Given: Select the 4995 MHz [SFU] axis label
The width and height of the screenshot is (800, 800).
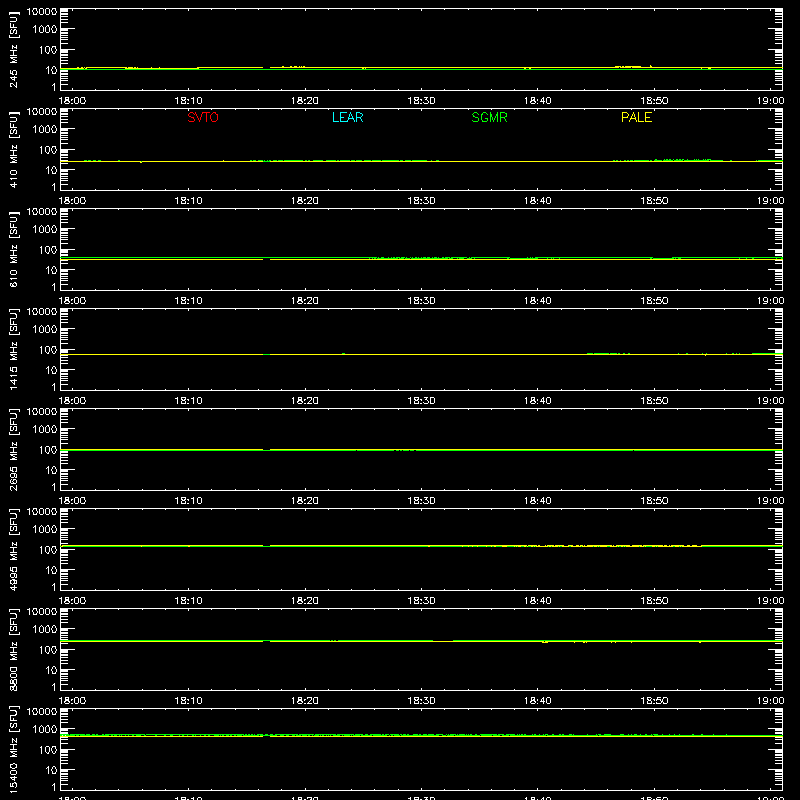Looking at the screenshot, I should point(13,549).
